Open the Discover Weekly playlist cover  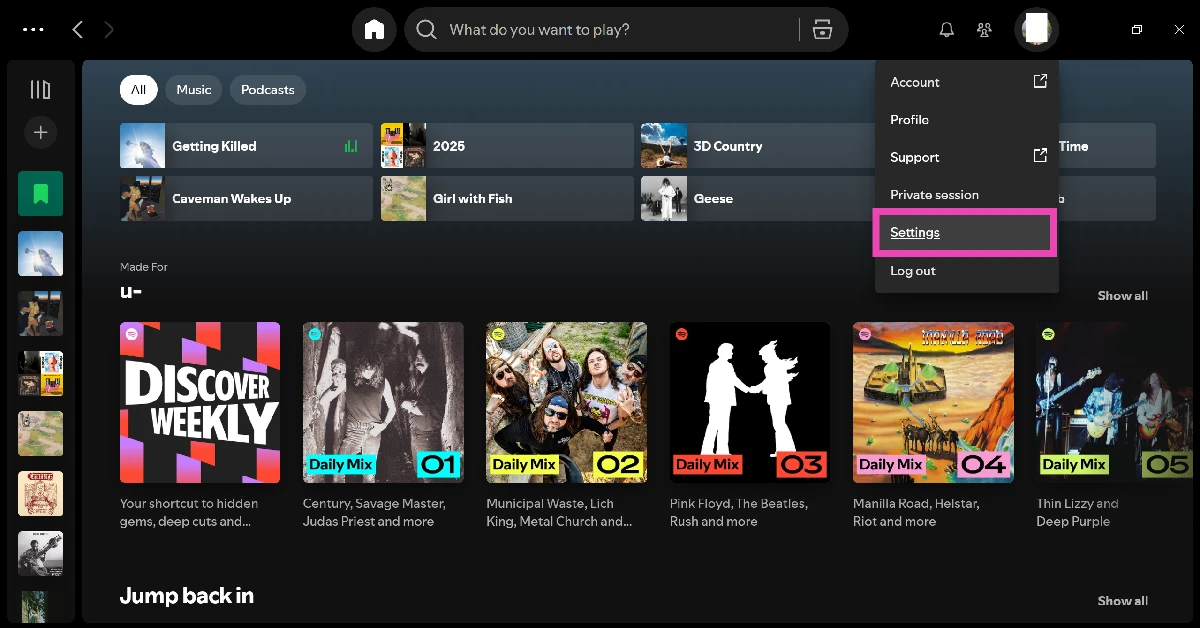(x=200, y=402)
